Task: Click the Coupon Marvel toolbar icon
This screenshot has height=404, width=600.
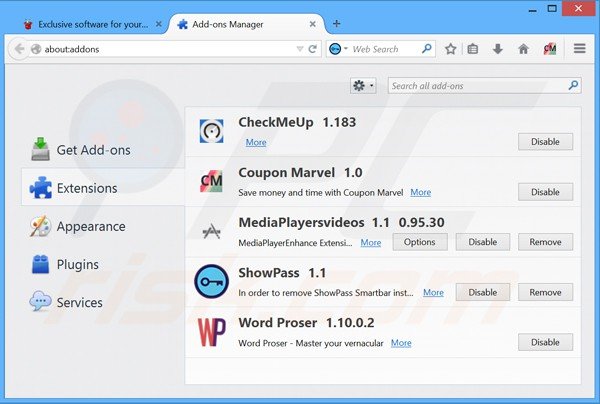Action: tap(550, 49)
